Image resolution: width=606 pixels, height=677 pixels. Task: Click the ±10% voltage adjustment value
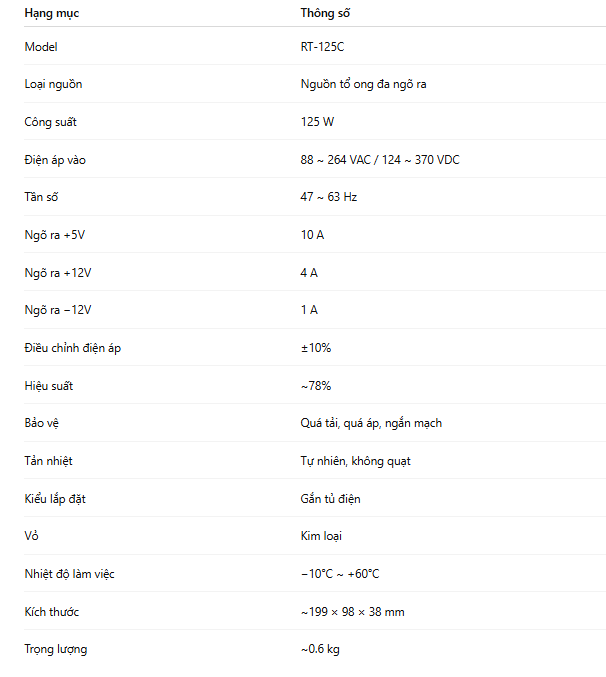[x=315, y=348]
